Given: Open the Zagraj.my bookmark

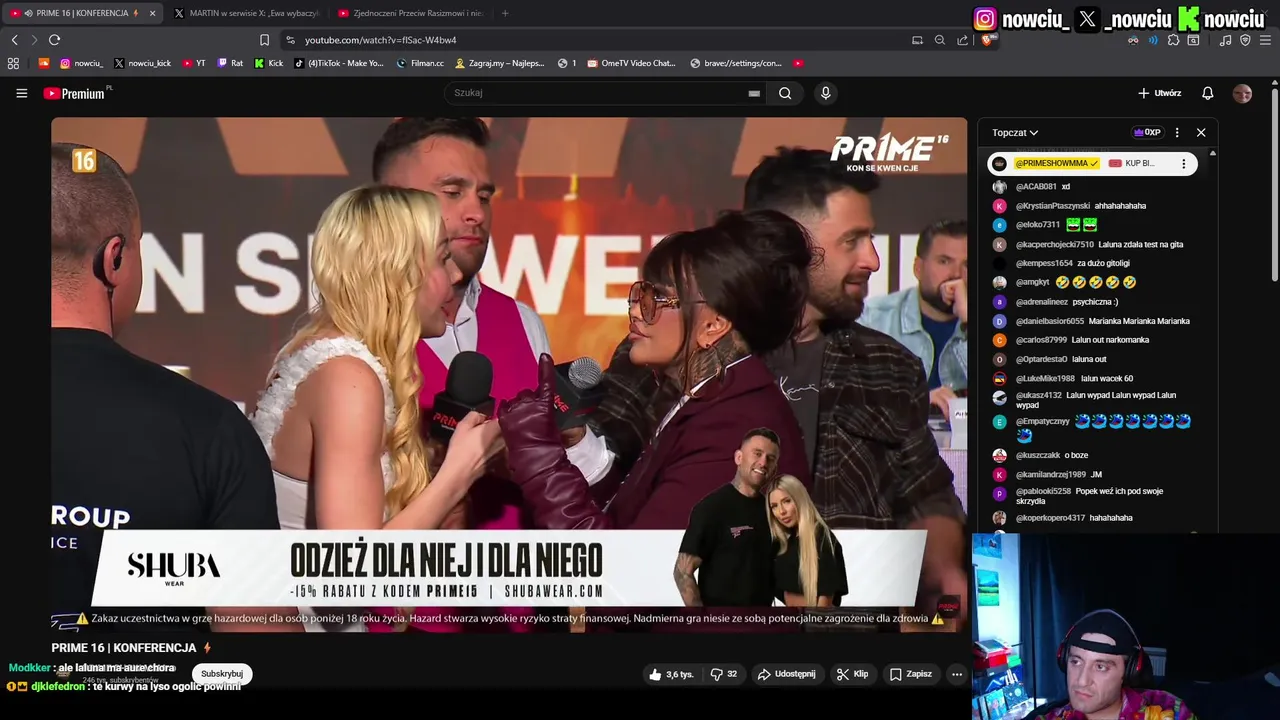Looking at the screenshot, I should 499,63.
